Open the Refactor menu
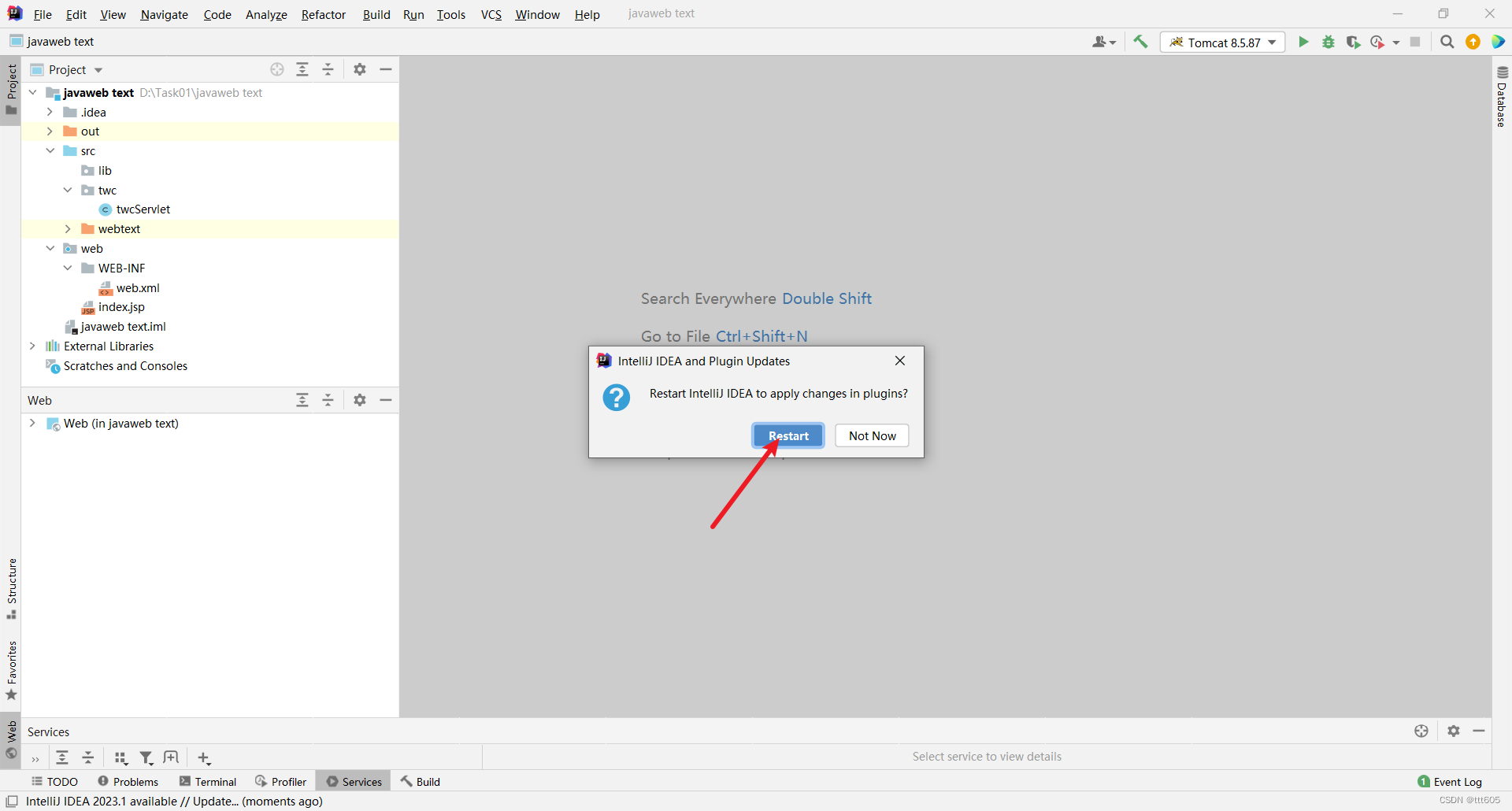The image size is (1512, 811). point(324,14)
